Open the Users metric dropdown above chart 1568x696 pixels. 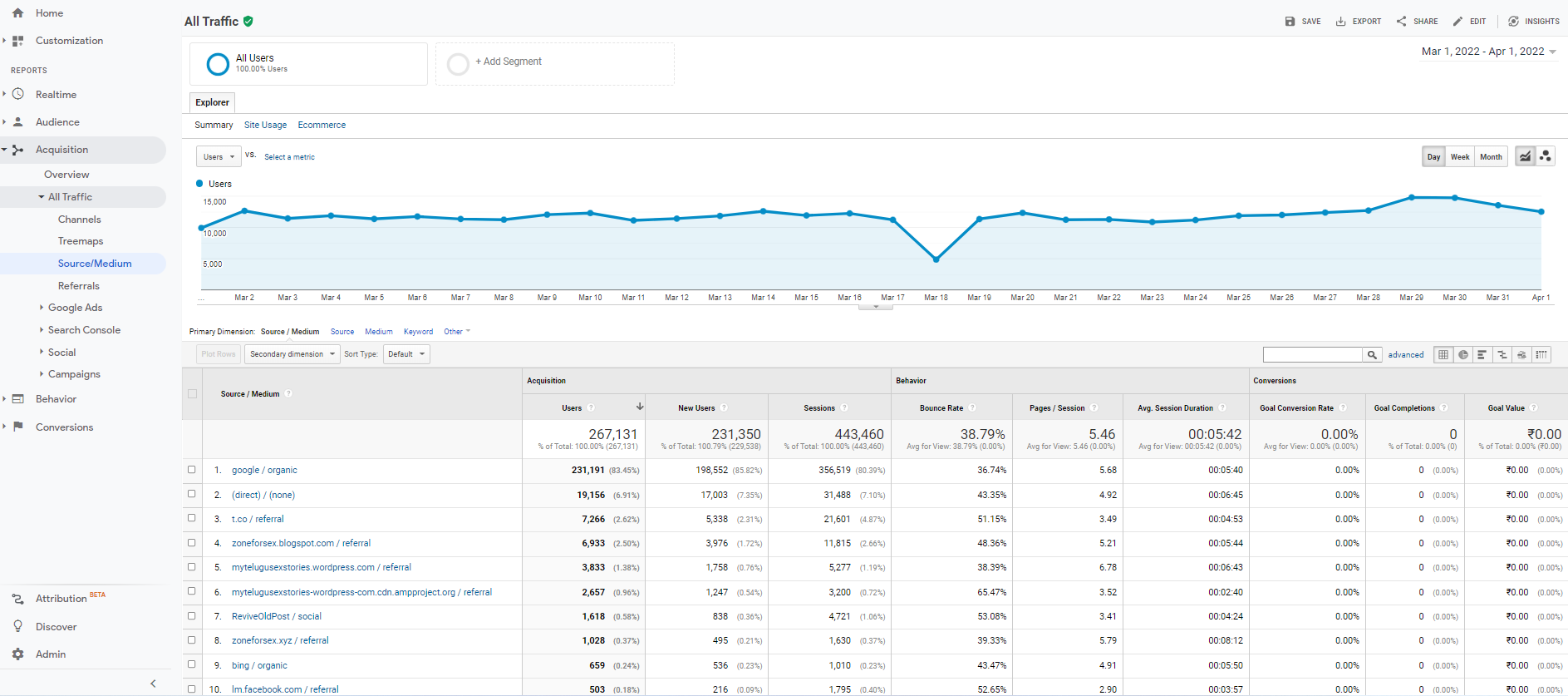pos(219,157)
